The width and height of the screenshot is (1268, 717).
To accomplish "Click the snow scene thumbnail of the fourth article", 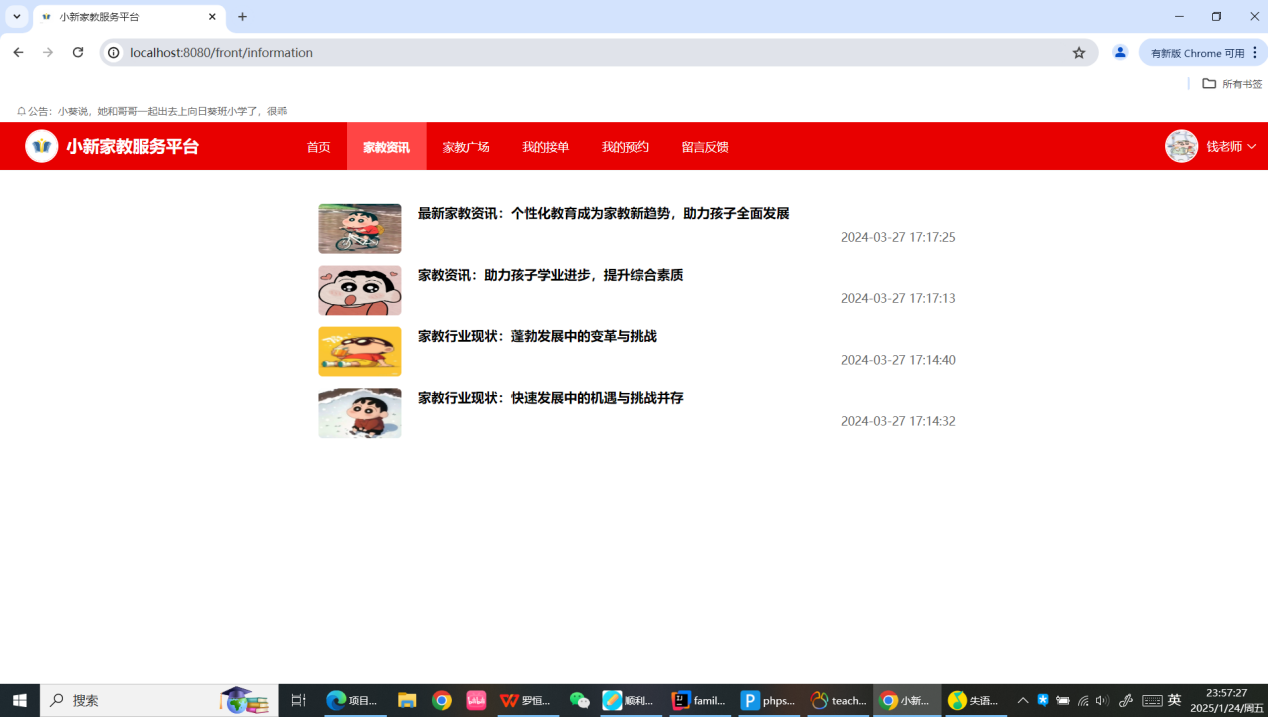I will pos(360,413).
